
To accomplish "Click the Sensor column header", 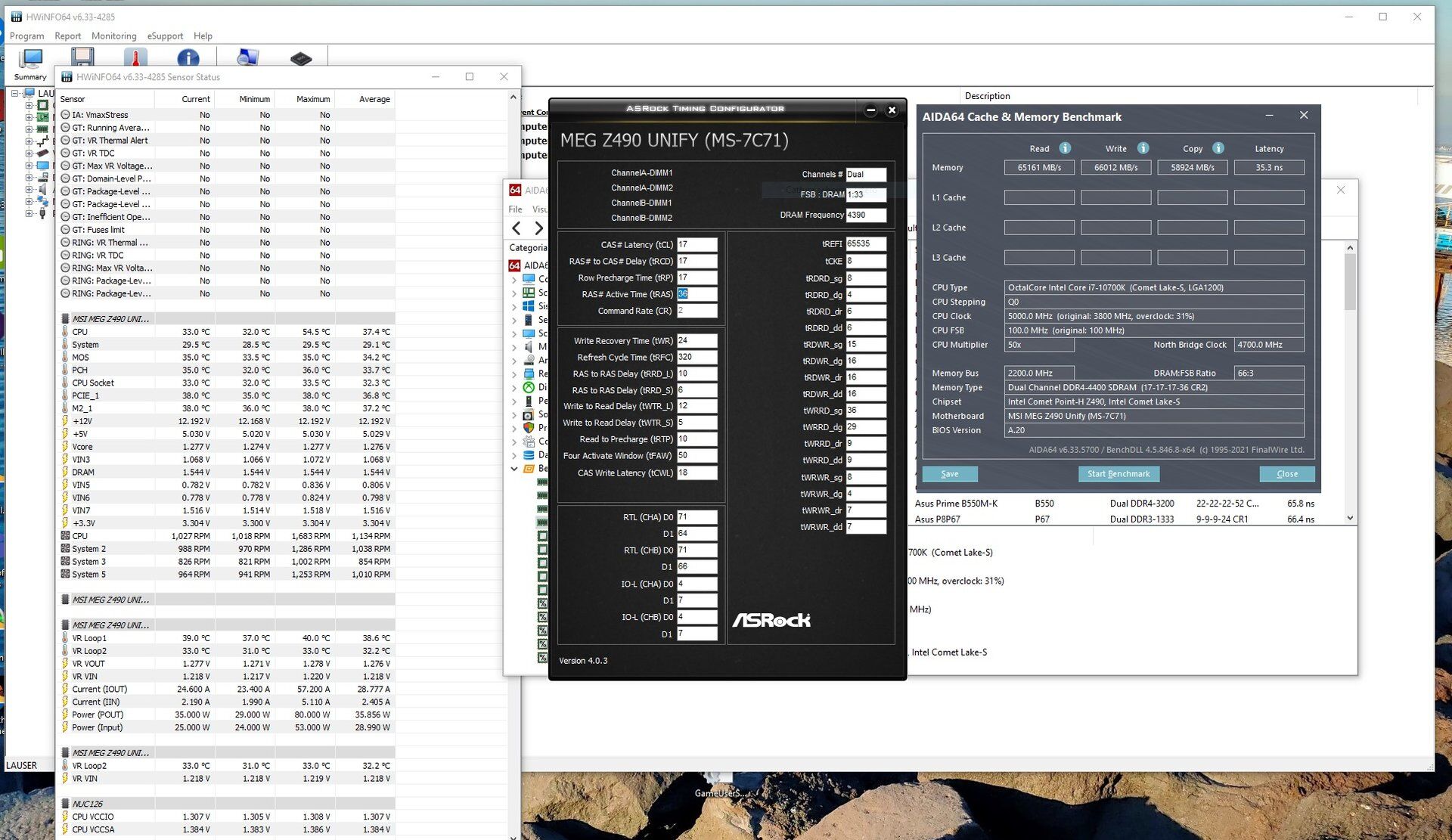I will [106, 99].
